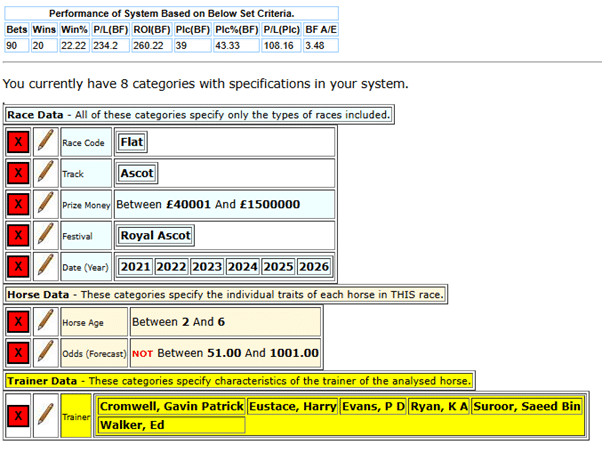Click the yellow Trainer label cell

click(x=76, y=416)
